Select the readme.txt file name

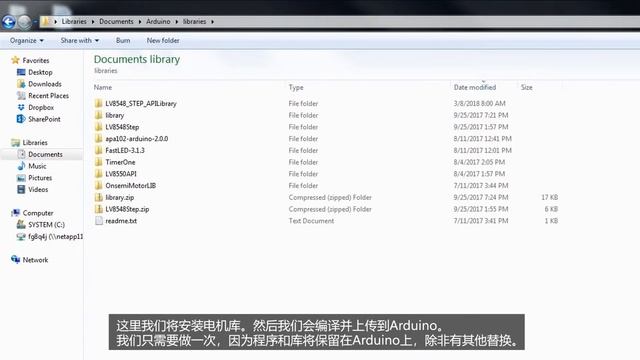pyautogui.click(x=121, y=221)
